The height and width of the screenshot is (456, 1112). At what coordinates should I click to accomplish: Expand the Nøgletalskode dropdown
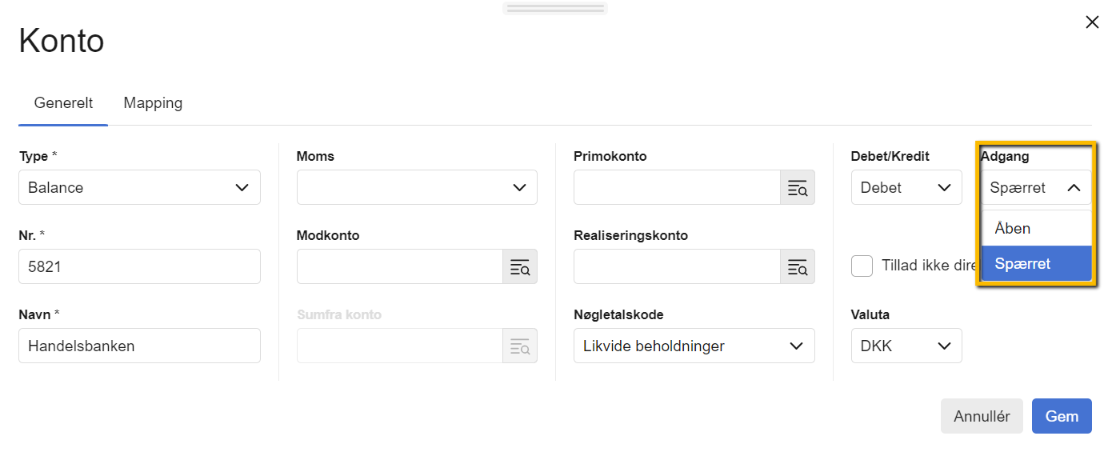694,346
